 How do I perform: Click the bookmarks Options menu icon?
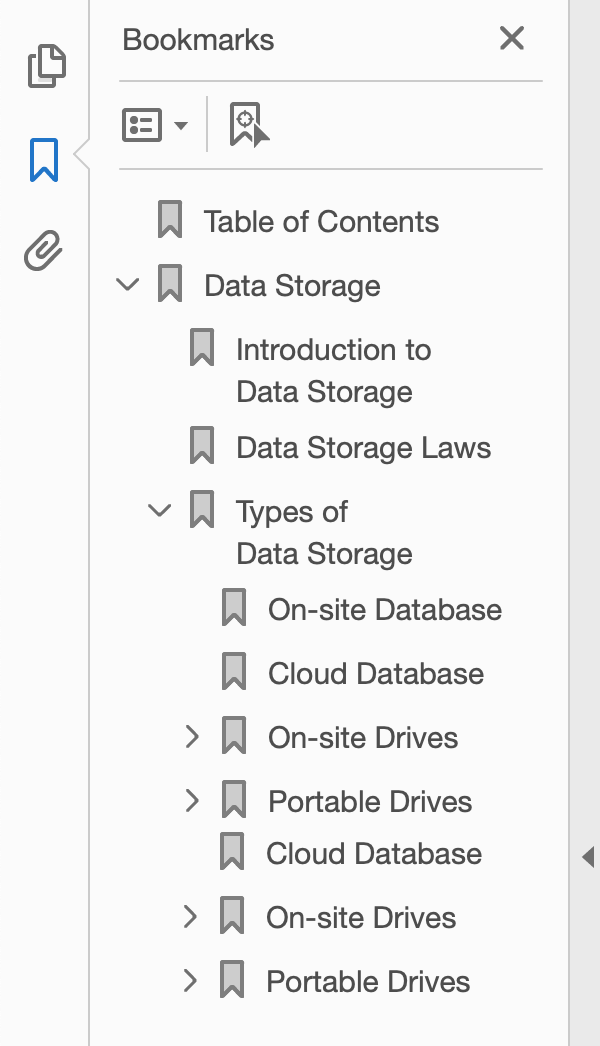[x=142, y=123]
